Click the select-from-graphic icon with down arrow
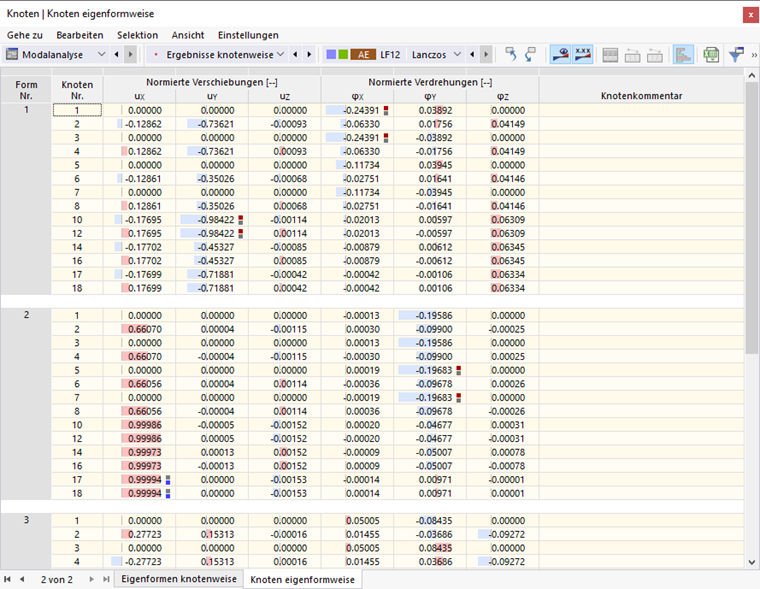The image size is (760, 589). pyautogui.click(x=531, y=54)
